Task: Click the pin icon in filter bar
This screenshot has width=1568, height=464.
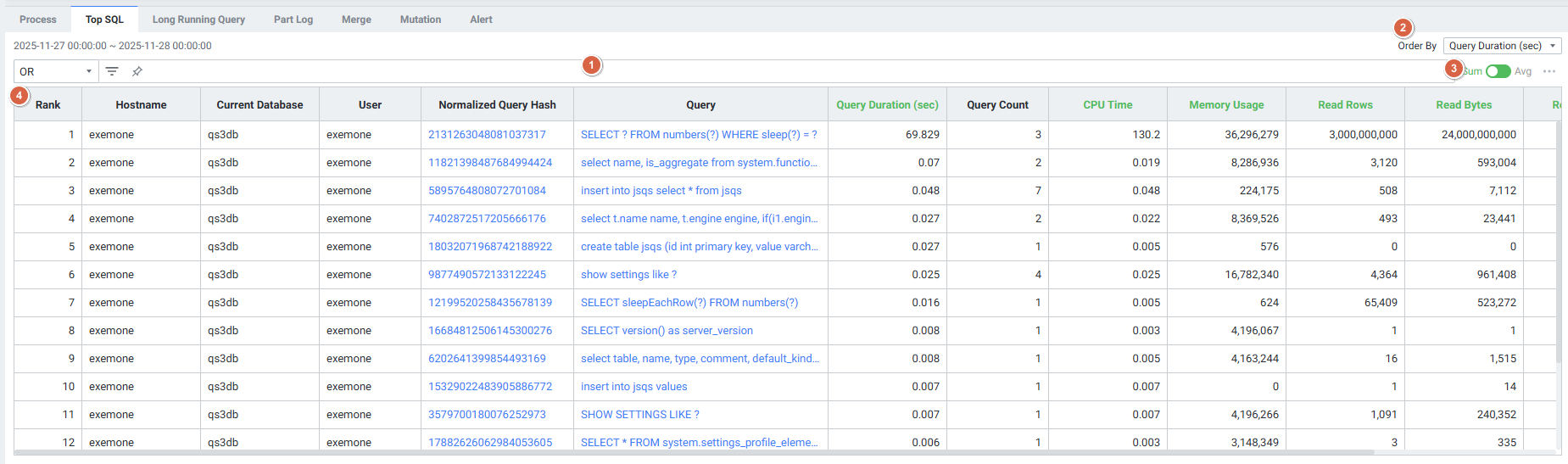Action: (x=137, y=71)
